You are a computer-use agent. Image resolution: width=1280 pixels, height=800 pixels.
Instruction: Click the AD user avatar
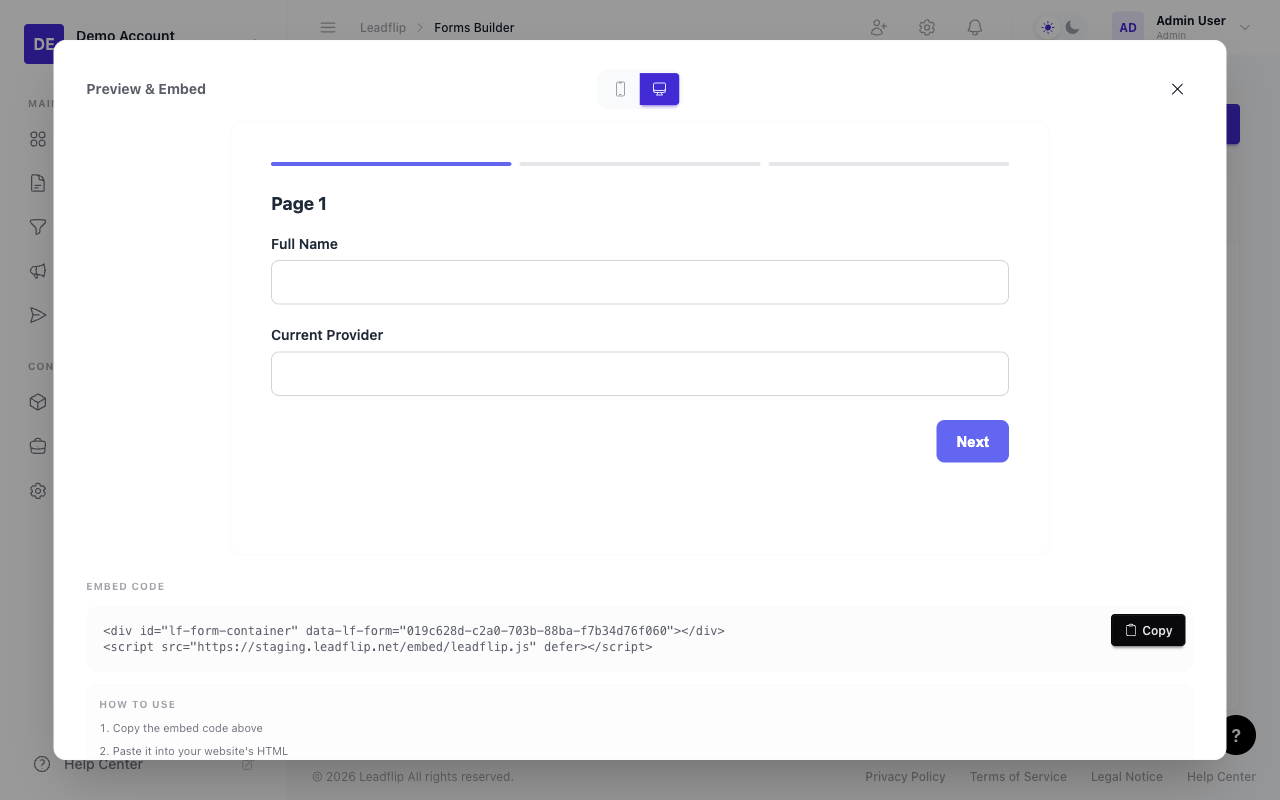pyautogui.click(x=1128, y=28)
